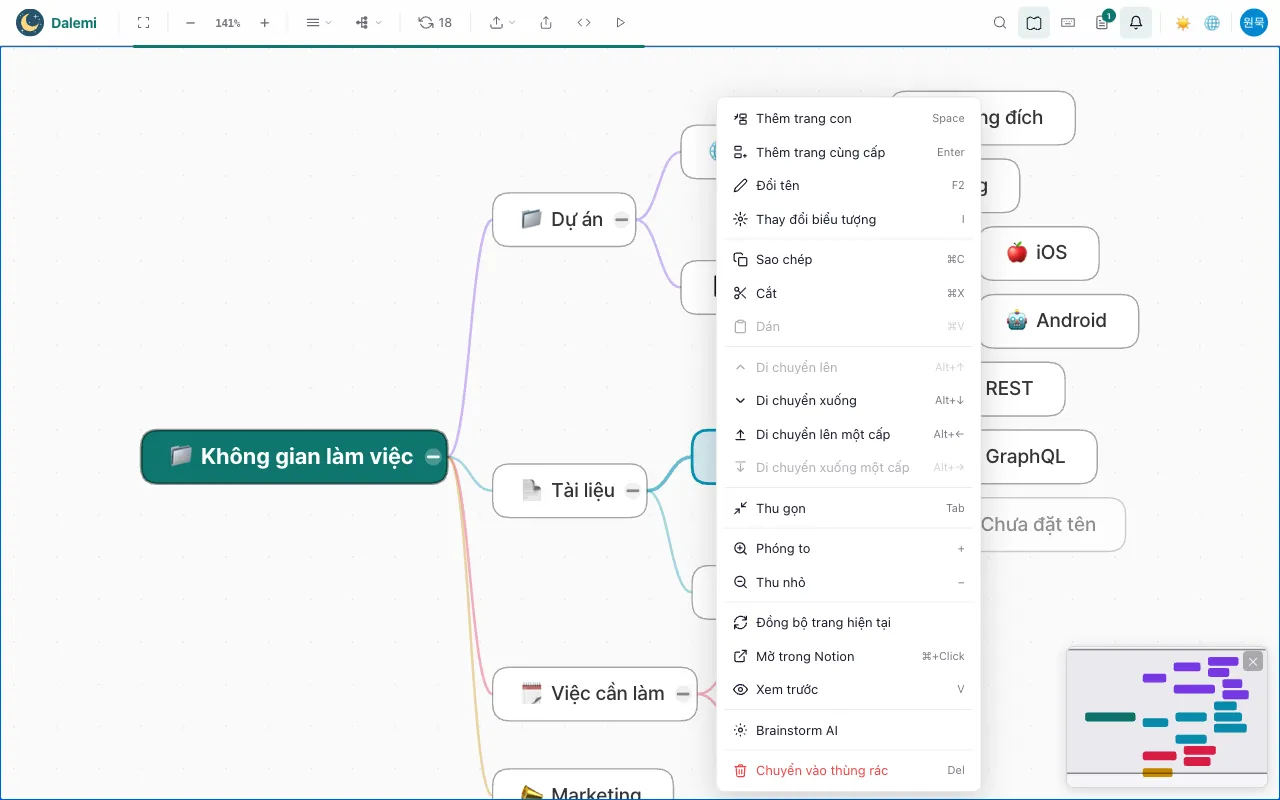
Task: Click the sync icon showing 18
Action: (435, 22)
